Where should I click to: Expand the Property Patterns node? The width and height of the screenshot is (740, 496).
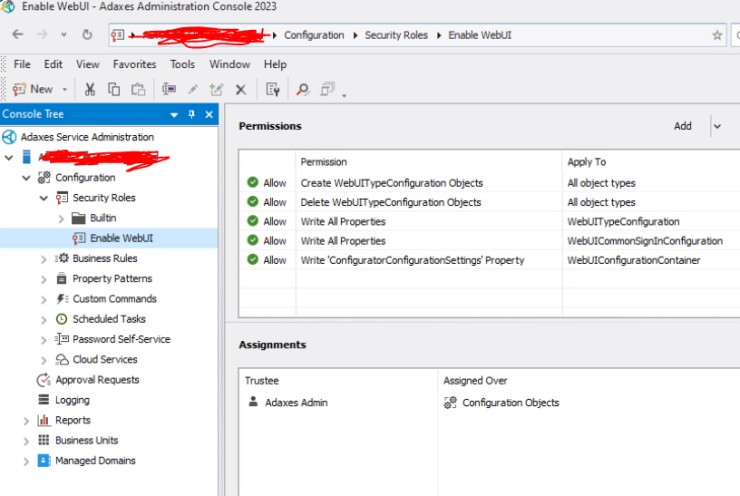43,279
